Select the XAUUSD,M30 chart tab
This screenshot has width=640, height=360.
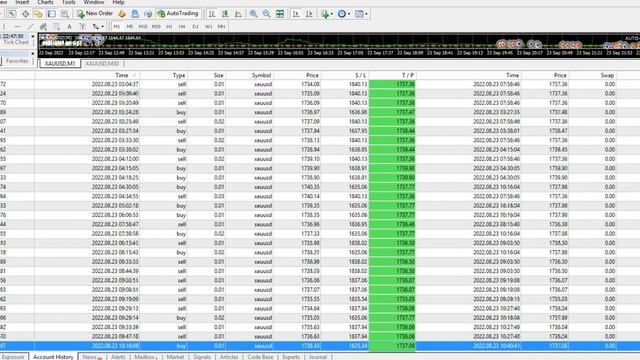point(102,64)
